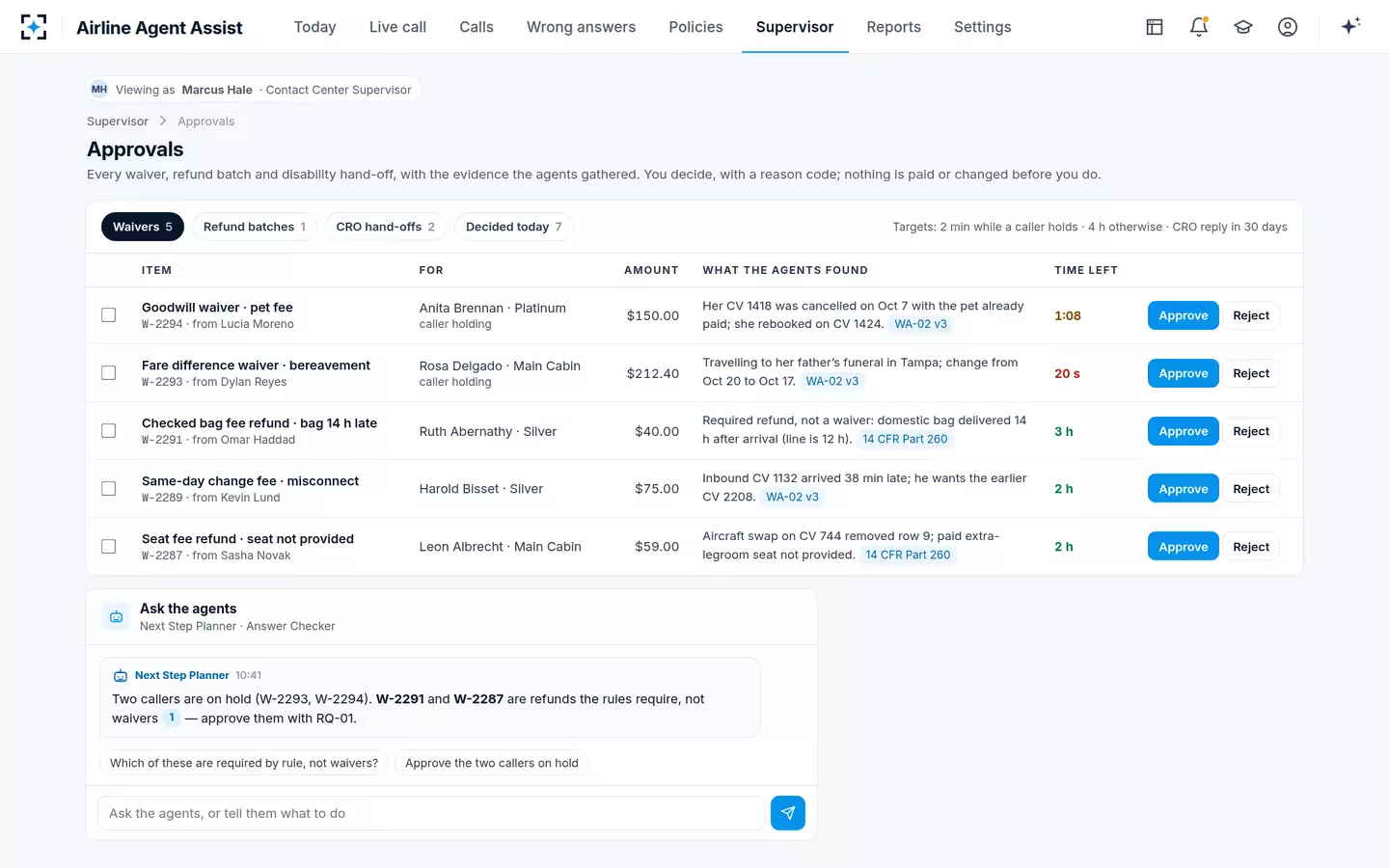Screen dimensions: 1389x868
Task: Click the Airline Agent Assist logo icon
Action: coord(34,27)
